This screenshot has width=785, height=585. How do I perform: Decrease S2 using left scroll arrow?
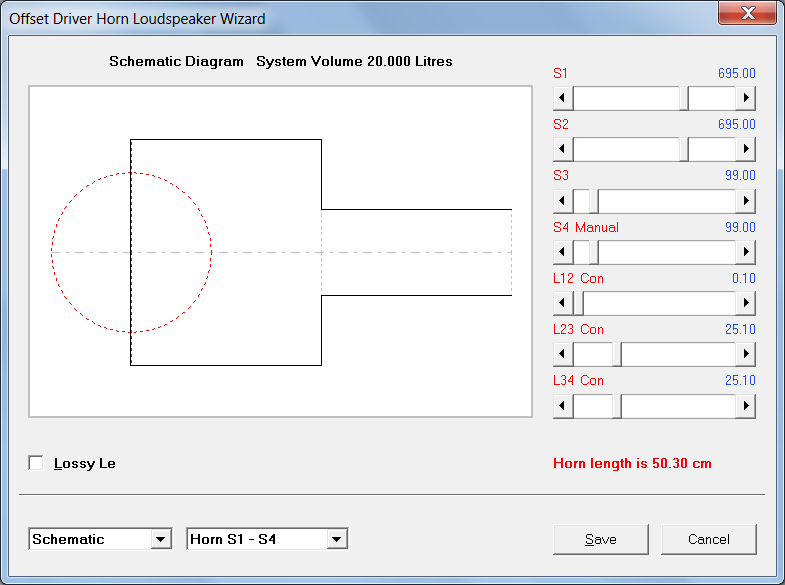[x=563, y=149]
